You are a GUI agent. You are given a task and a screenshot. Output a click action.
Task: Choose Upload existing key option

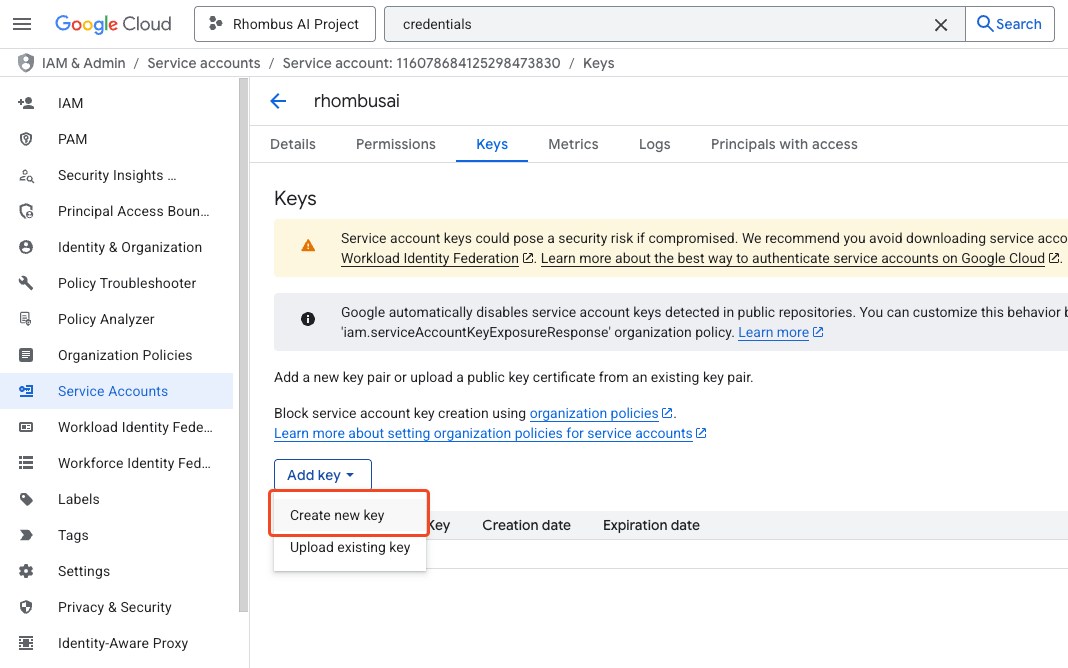tap(350, 547)
